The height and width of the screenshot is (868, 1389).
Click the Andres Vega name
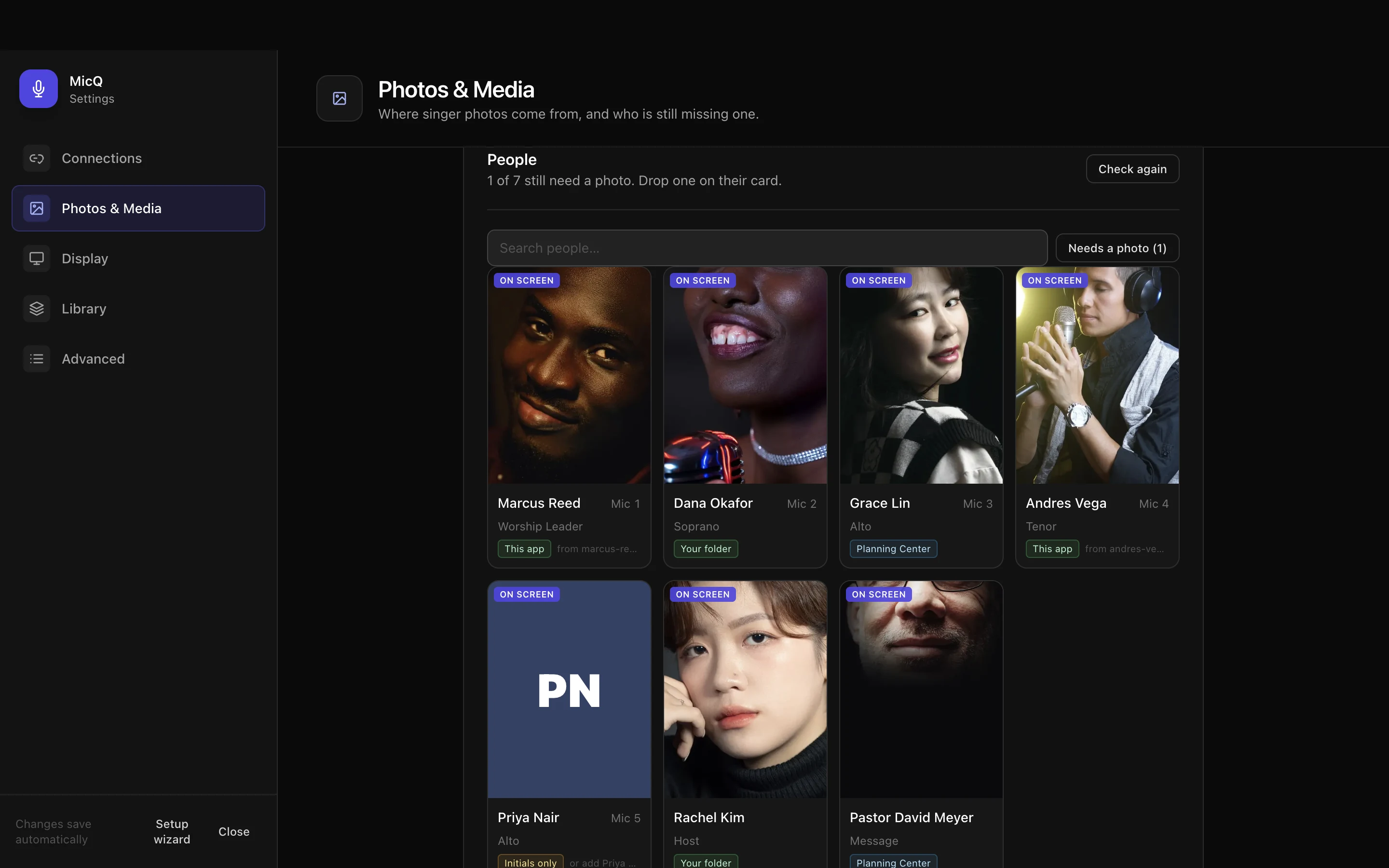click(x=1066, y=503)
